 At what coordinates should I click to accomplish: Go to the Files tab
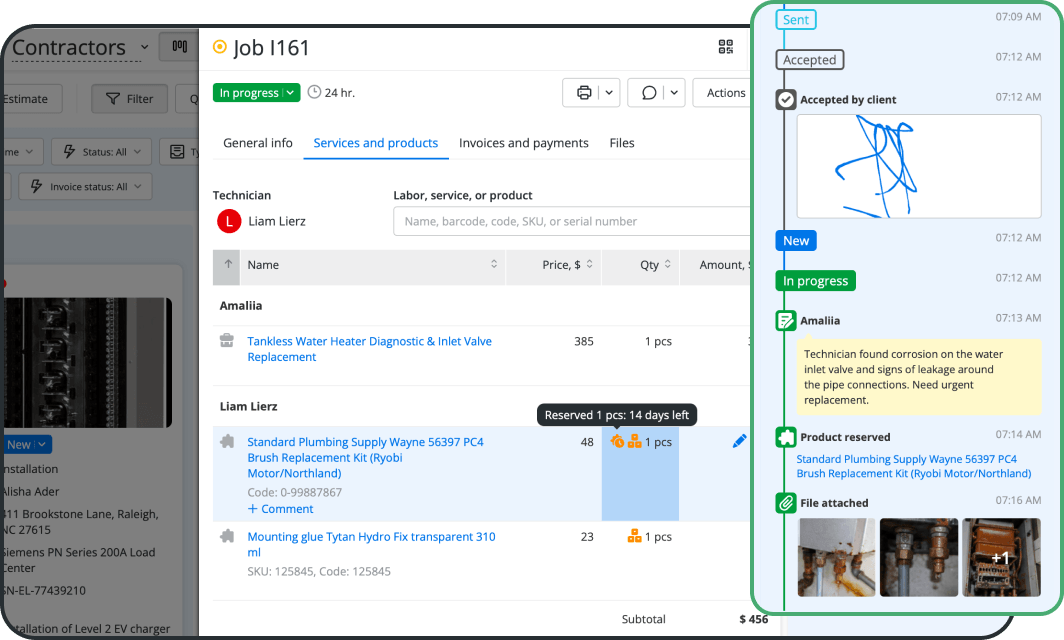click(x=622, y=143)
